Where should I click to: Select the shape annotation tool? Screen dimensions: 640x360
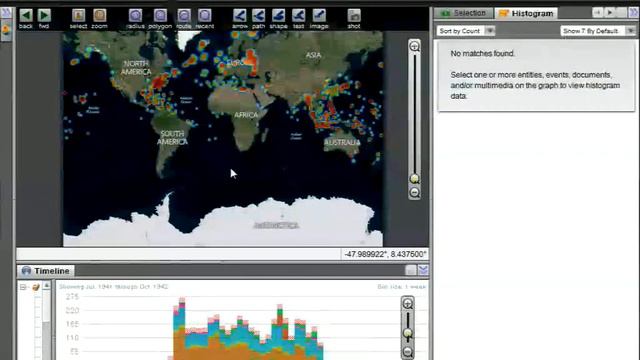tap(278, 19)
